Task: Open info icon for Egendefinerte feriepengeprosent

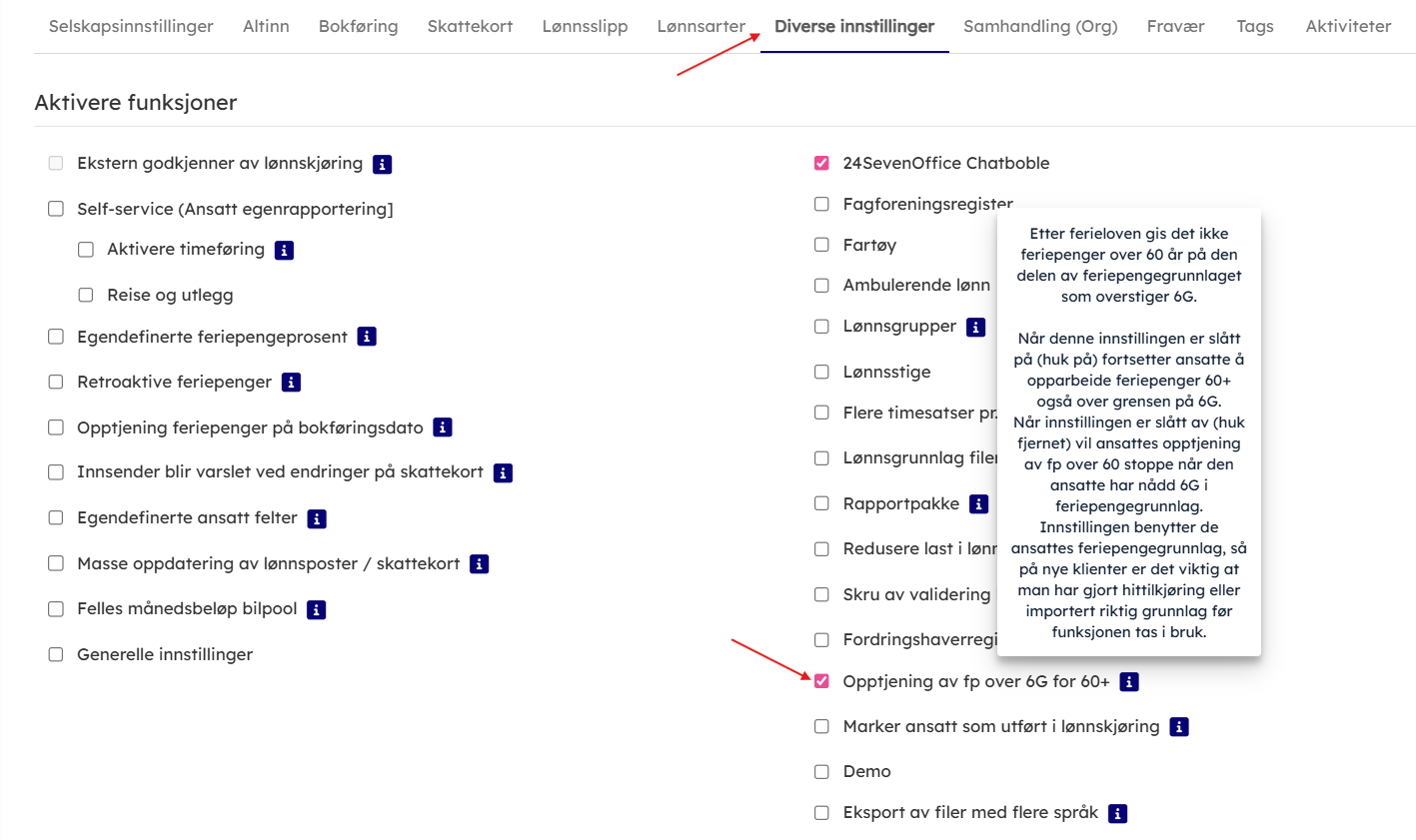Action: tap(367, 337)
